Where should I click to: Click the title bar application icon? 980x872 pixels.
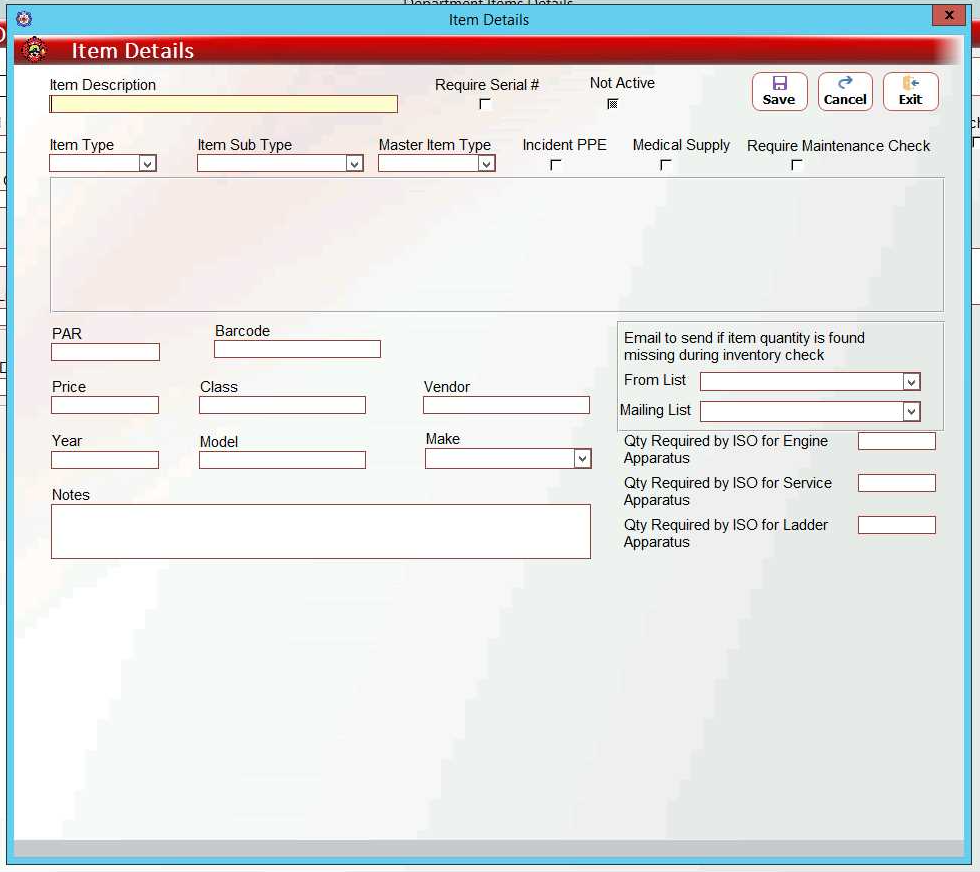click(x=24, y=19)
